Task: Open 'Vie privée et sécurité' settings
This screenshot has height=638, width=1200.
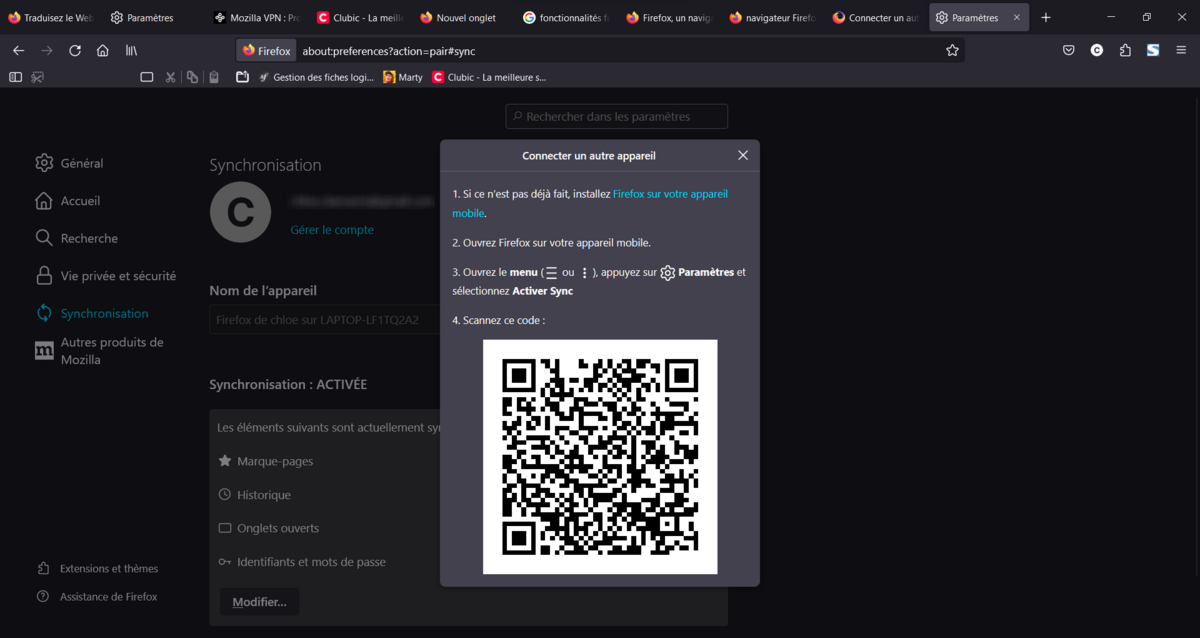Action: point(105,276)
